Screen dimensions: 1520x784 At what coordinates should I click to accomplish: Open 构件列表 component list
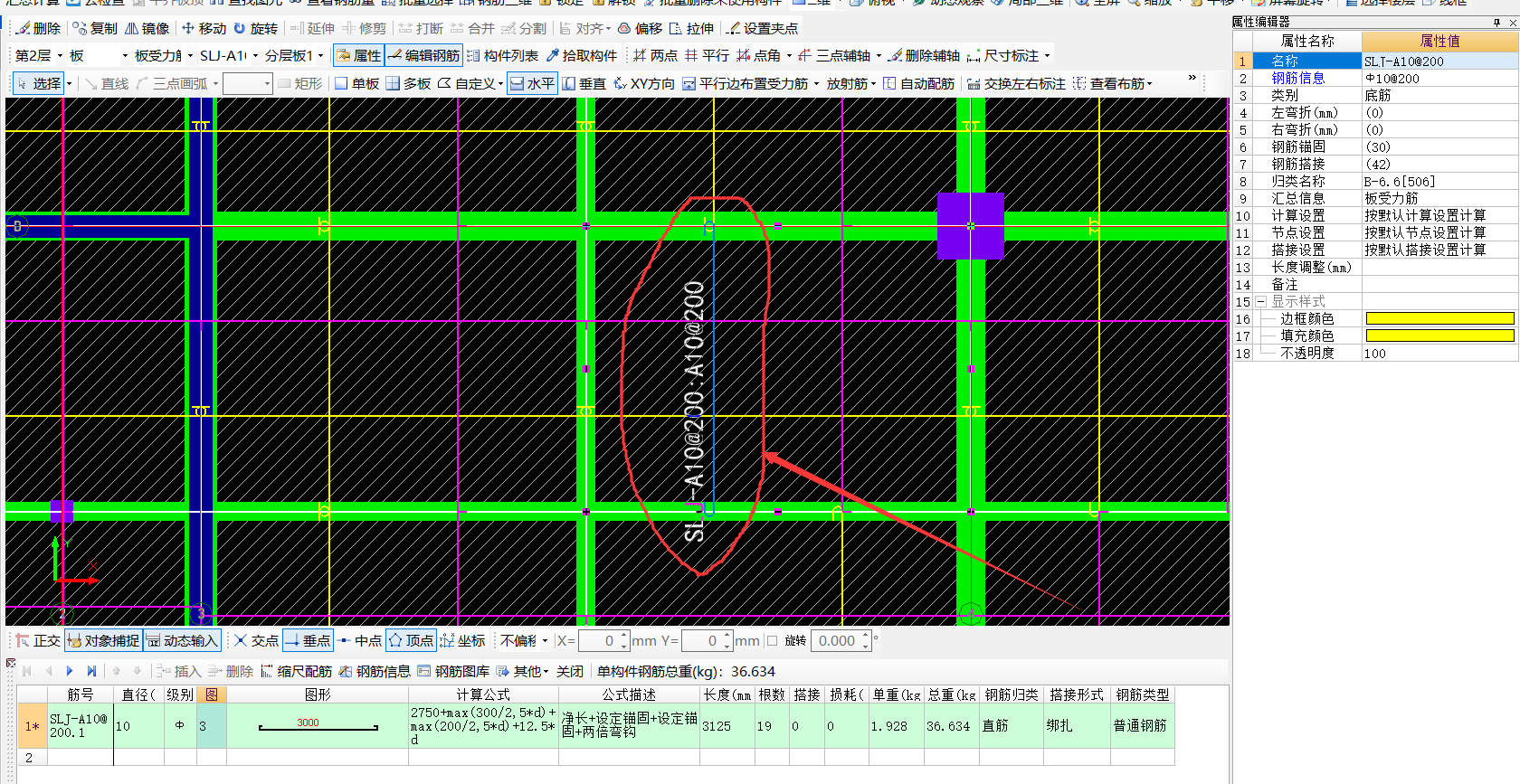tap(503, 55)
